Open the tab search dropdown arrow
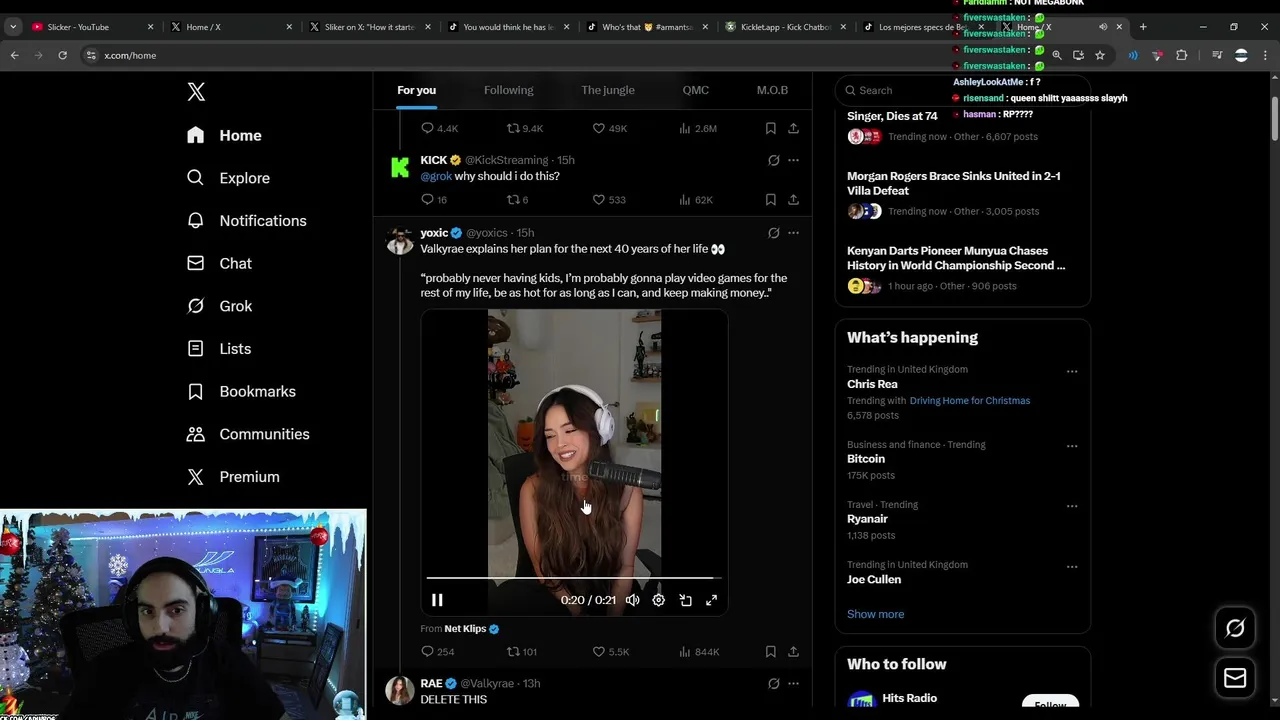The height and width of the screenshot is (720, 1280). point(13,27)
